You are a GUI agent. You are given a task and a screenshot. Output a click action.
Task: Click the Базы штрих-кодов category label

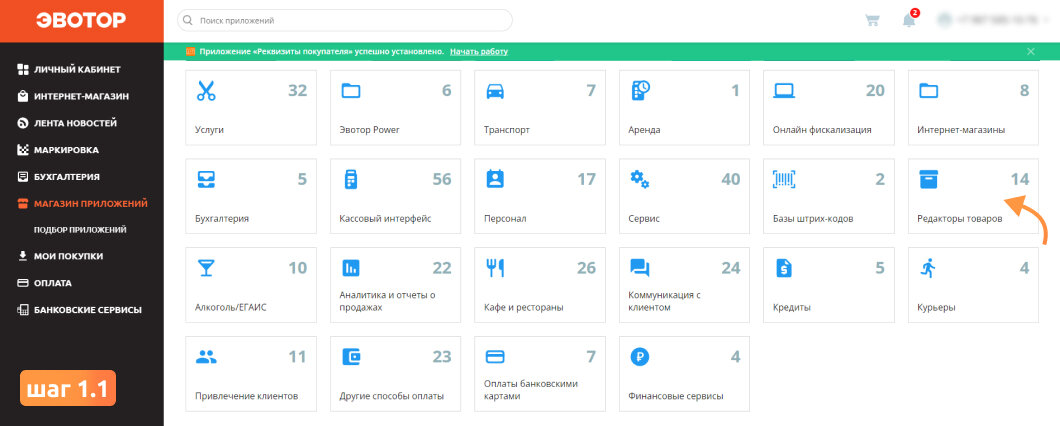pos(813,218)
